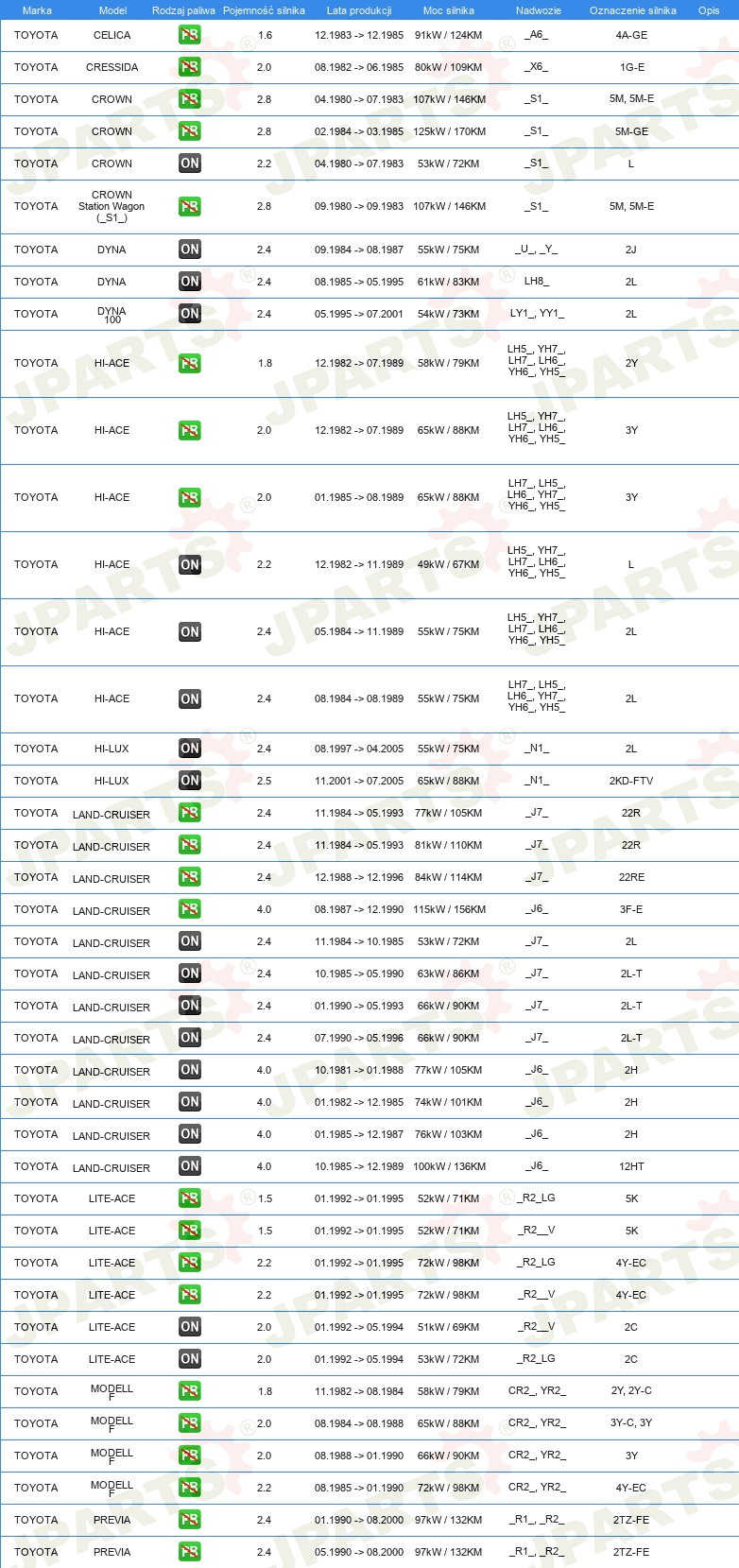Click the power value 84kW / 114KM
This screenshot has height=1568, width=739.
pos(448,877)
